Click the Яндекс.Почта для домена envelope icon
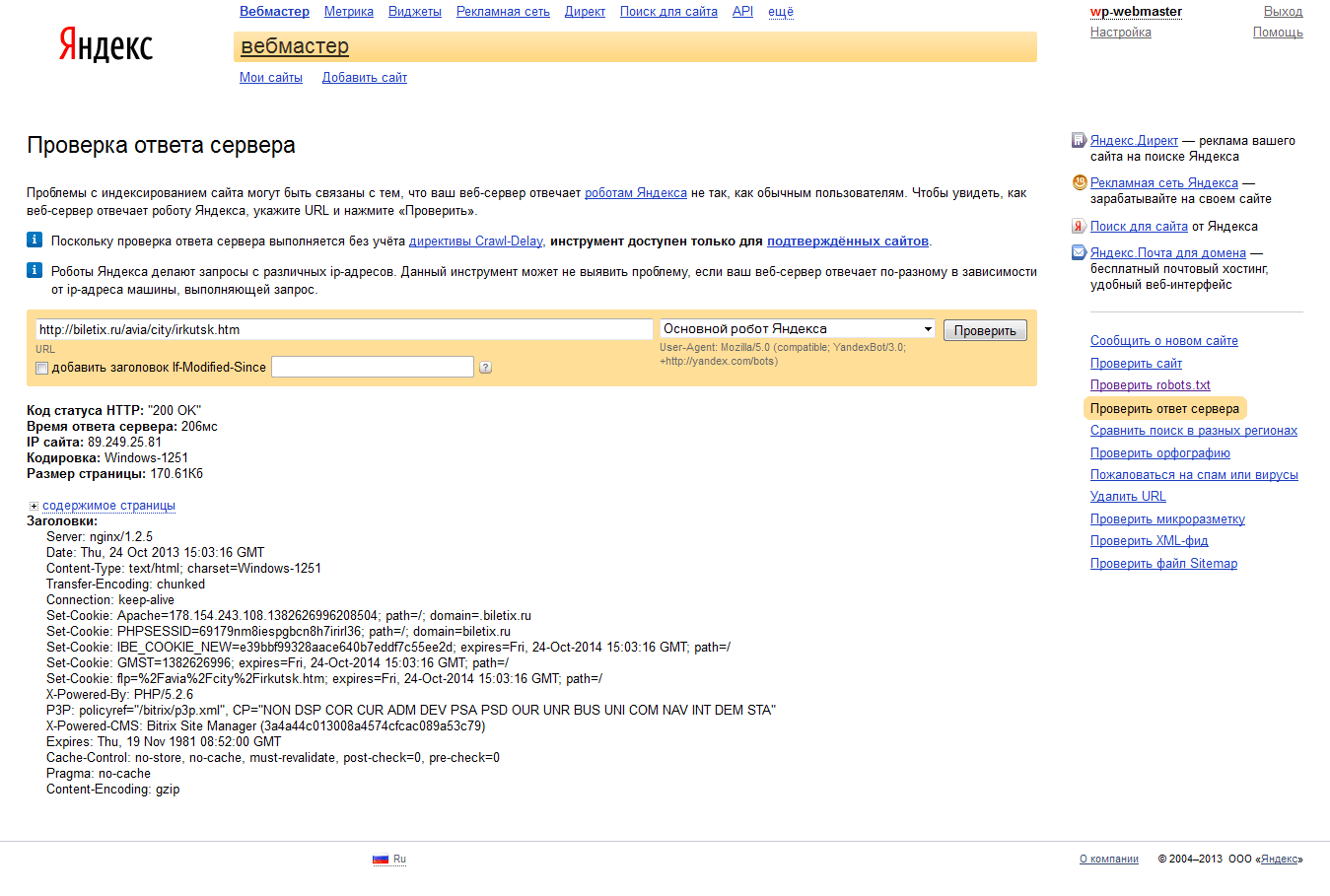 click(1079, 252)
